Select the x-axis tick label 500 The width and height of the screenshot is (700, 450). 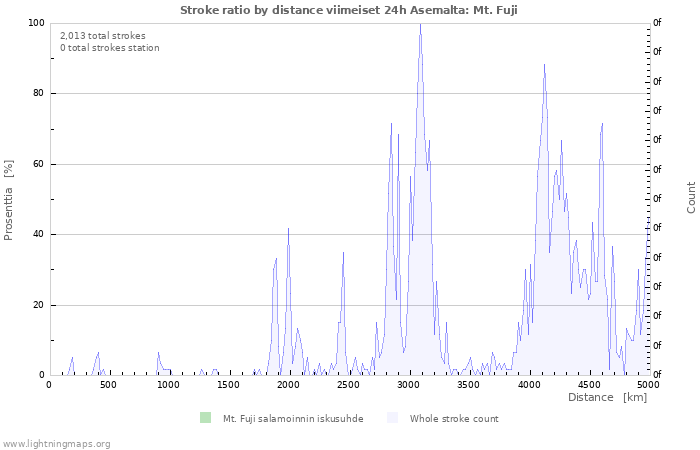[x=108, y=385]
